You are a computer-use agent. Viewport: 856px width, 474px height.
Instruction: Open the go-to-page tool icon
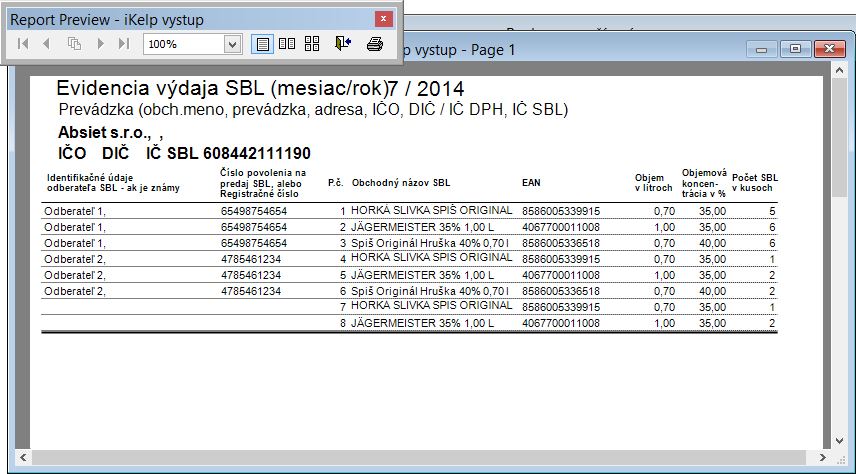pyautogui.click(x=73, y=44)
